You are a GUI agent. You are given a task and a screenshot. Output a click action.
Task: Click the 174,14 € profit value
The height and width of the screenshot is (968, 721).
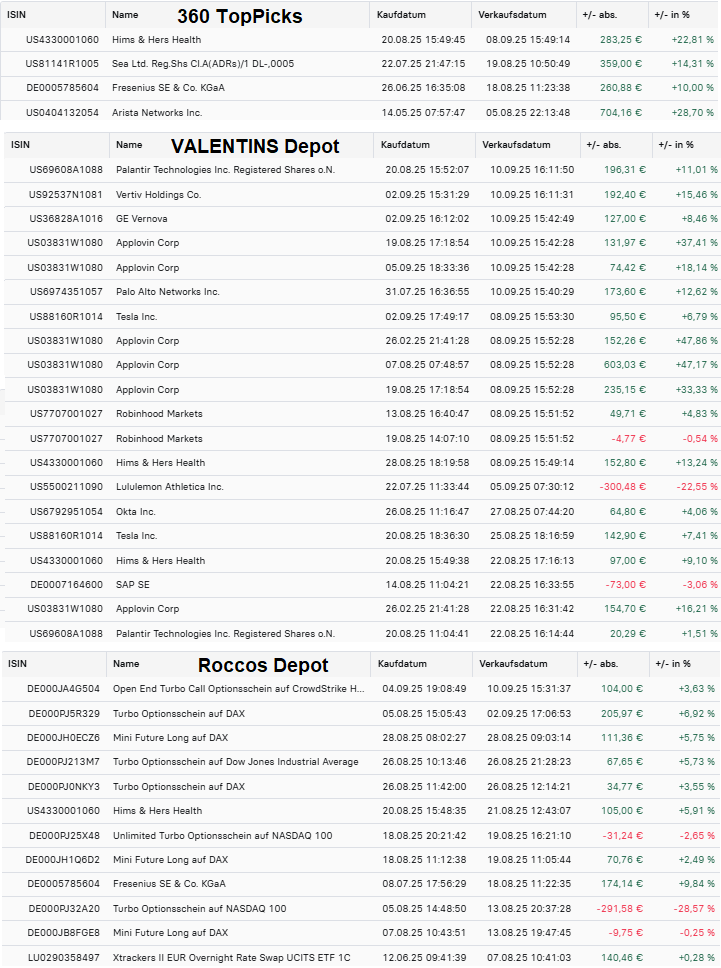coord(622,883)
